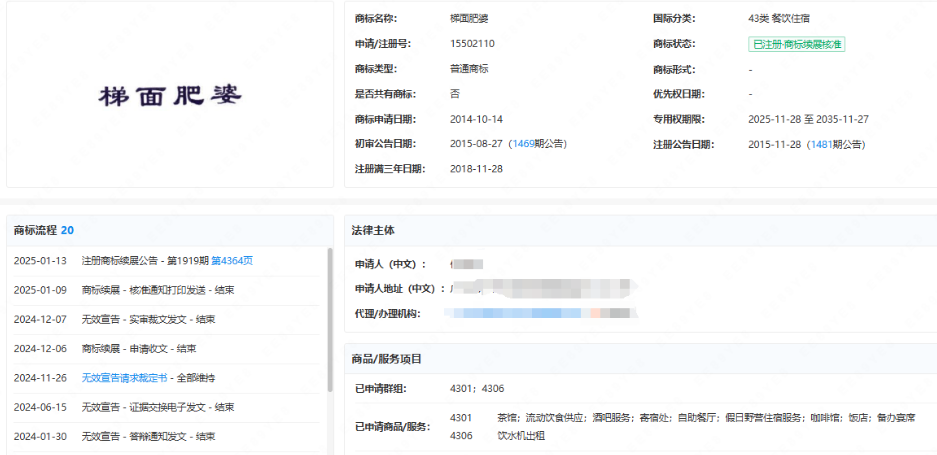Click the blurred 代理/办理机构 agency name
The image size is (937, 455).
(x=540, y=314)
